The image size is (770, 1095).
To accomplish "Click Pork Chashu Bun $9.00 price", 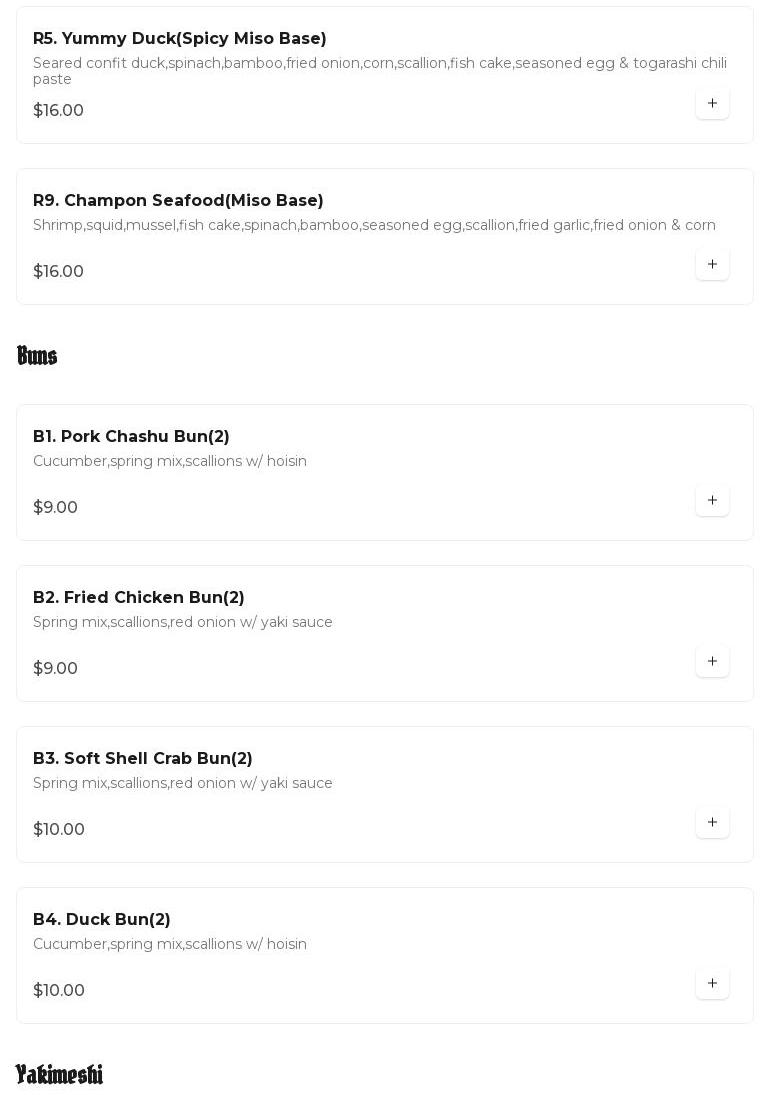I will (55, 508).
